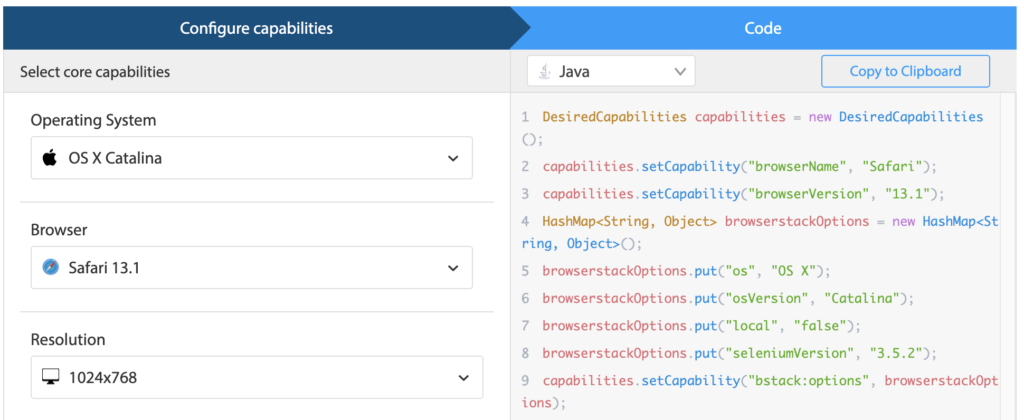The width and height of the screenshot is (1024, 420).
Task: Click the monitor icon in Resolution field
Action: point(50,377)
